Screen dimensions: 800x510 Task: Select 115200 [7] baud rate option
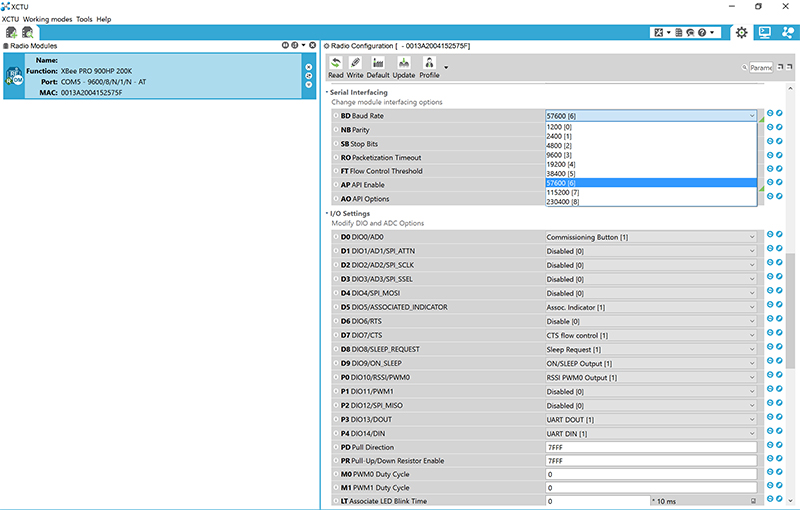[x=651, y=192]
